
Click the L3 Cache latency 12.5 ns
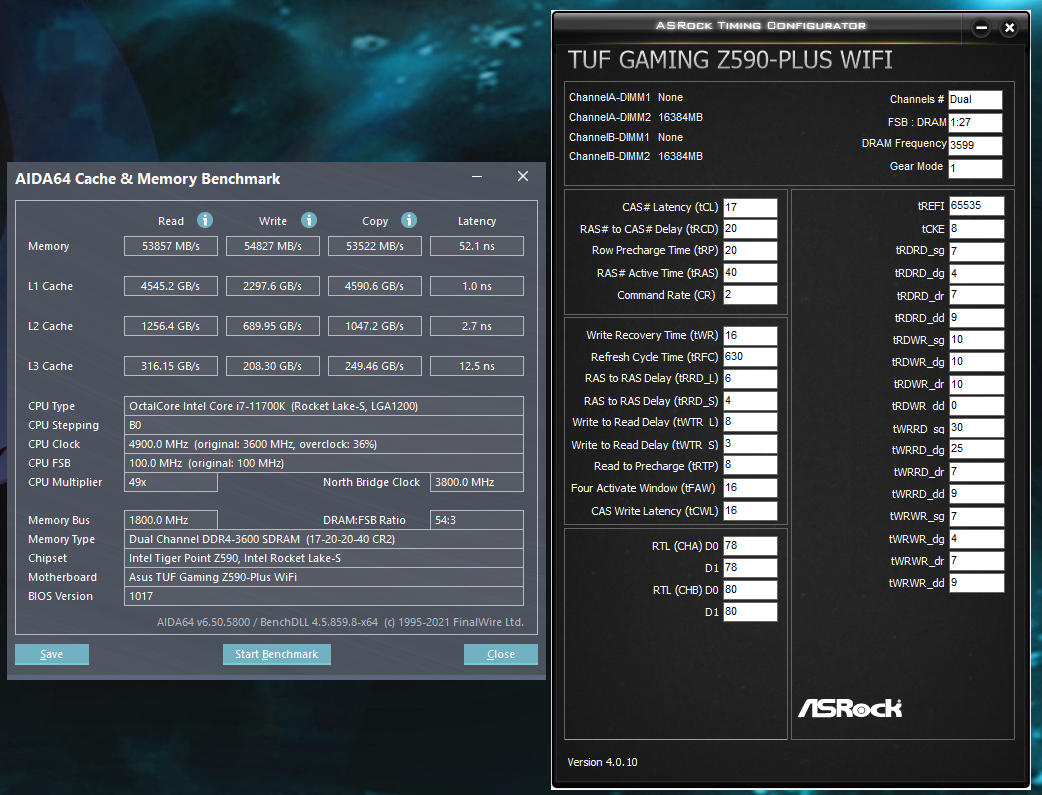476,366
